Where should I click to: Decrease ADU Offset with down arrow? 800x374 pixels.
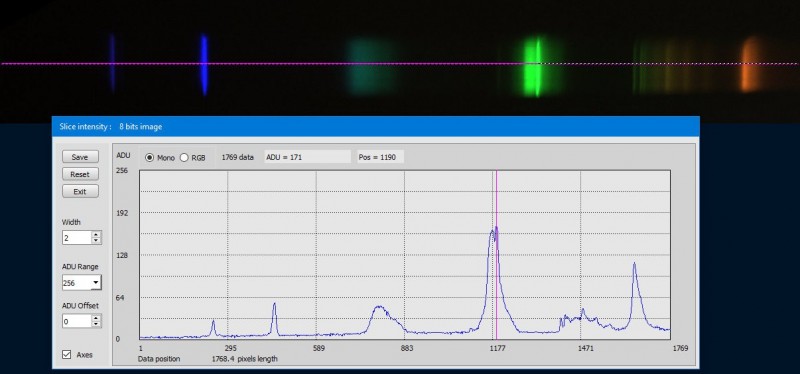(x=96, y=323)
